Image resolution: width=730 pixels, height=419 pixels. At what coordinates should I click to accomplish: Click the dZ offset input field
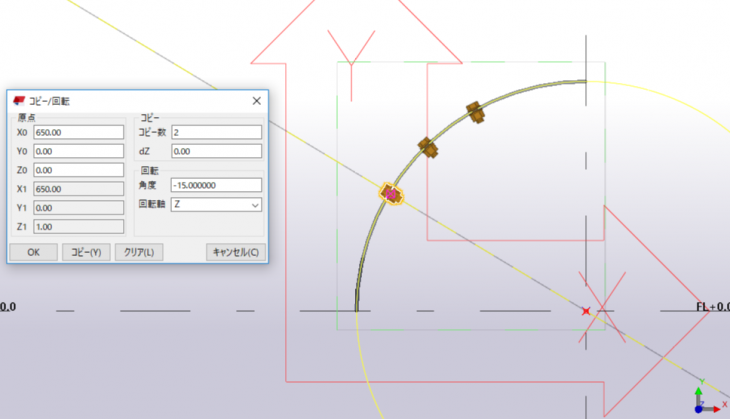point(215,151)
